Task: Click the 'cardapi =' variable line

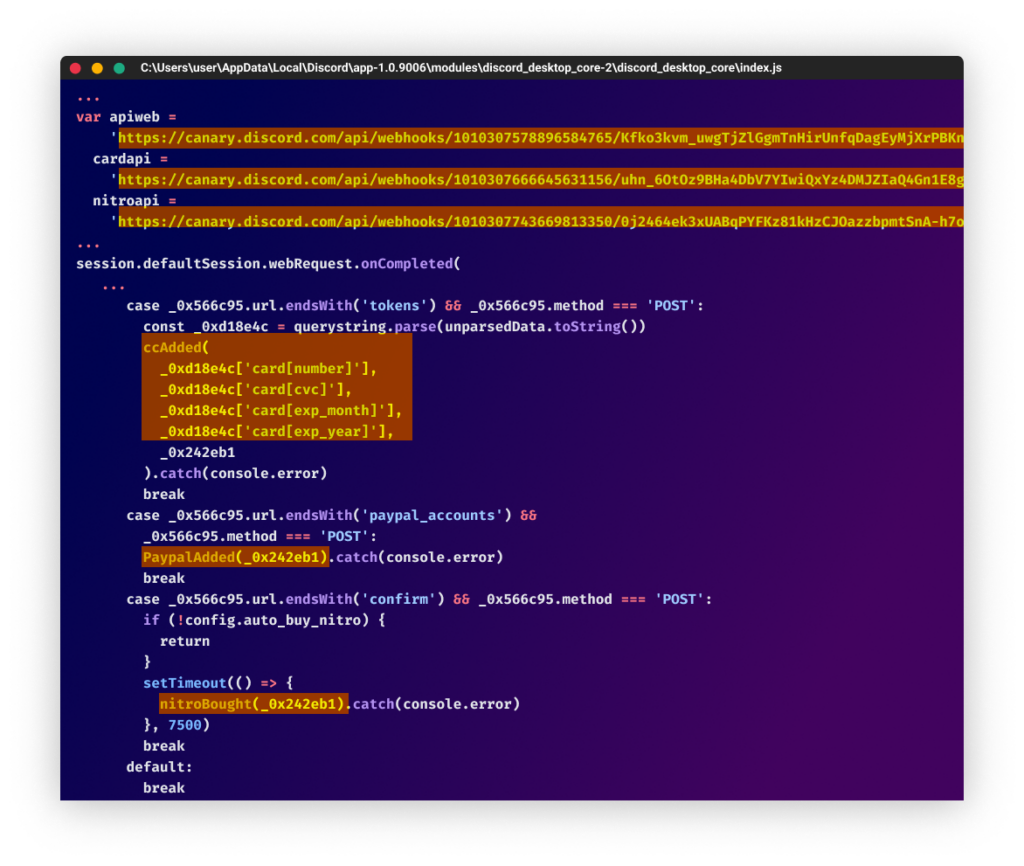Action: pos(131,159)
